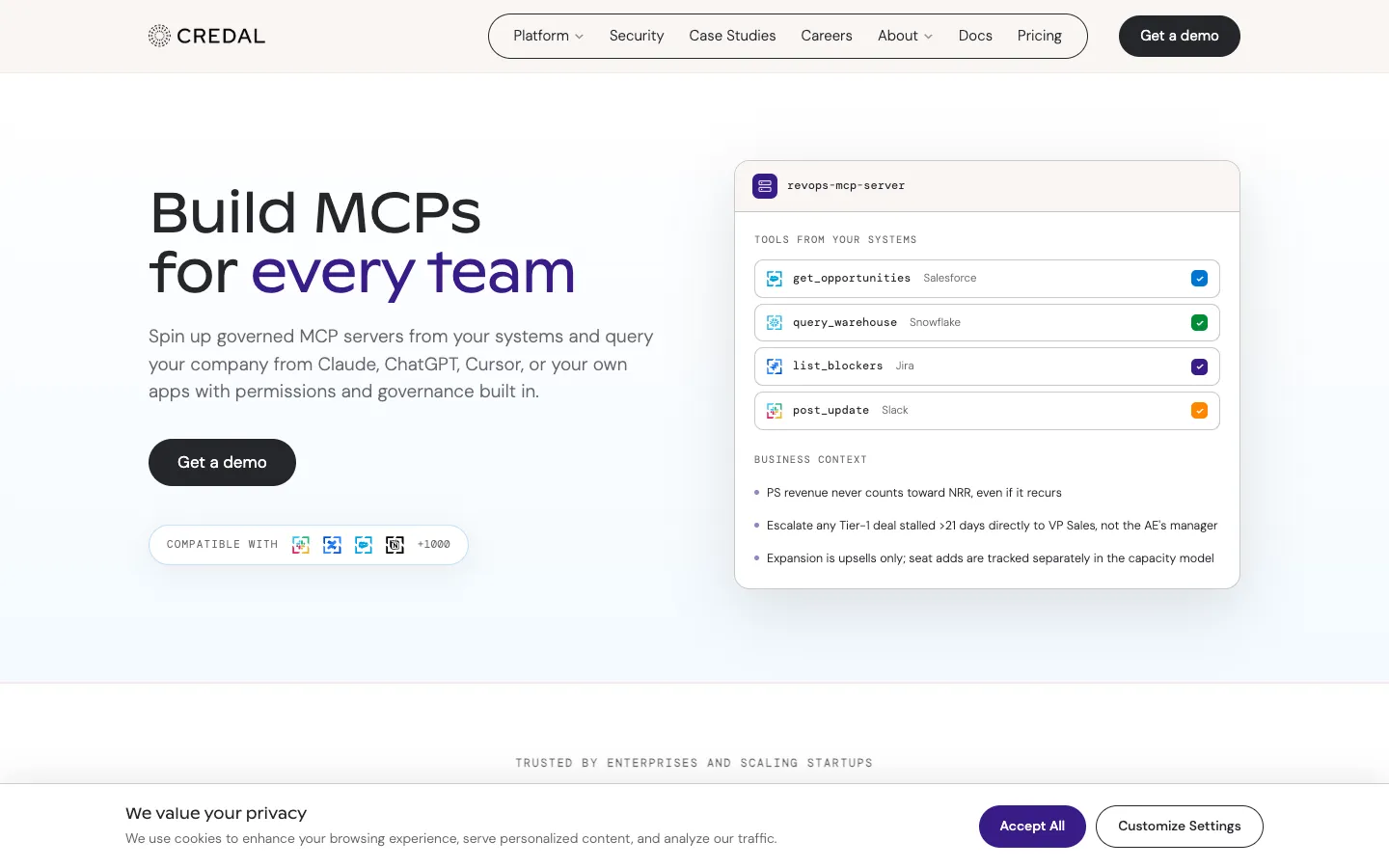The width and height of the screenshot is (1389, 868).
Task: Click the query_warehouse tool name
Action: [845, 323]
